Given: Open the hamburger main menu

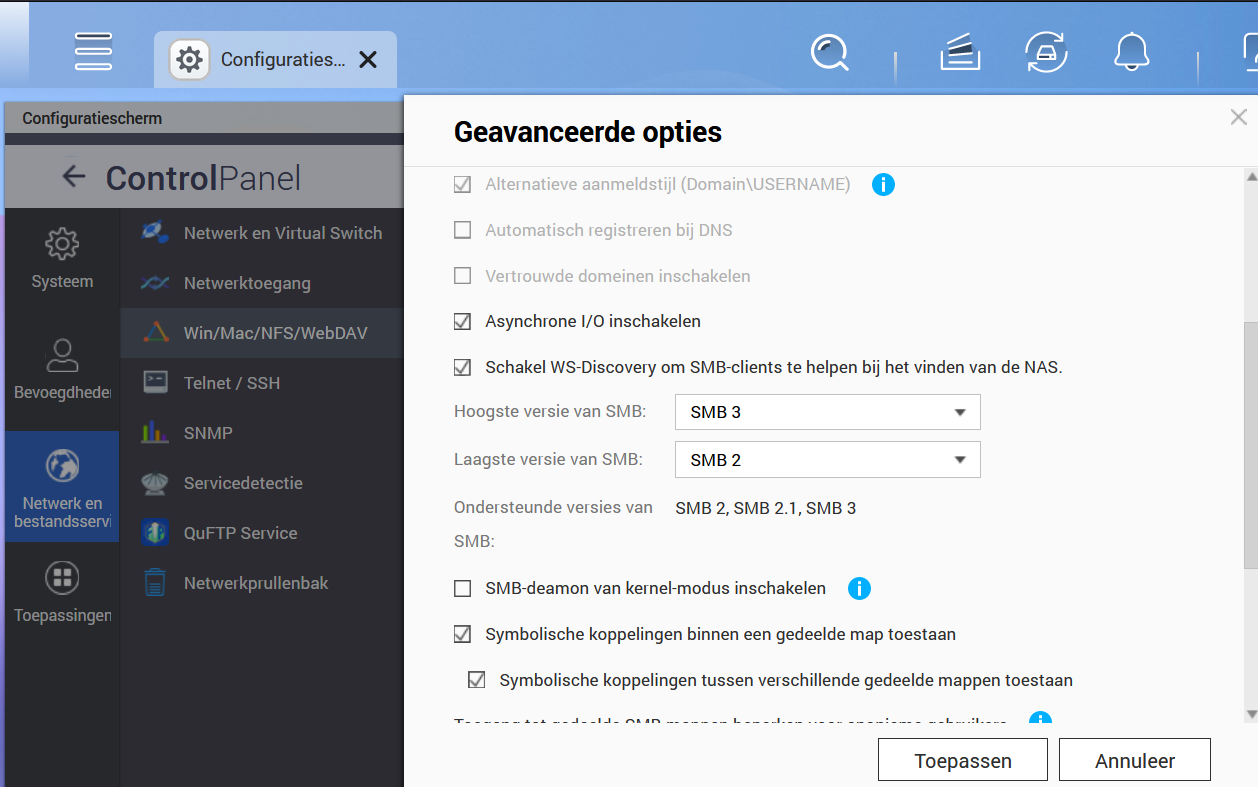Looking at the screenshot, I should point(93,51).
